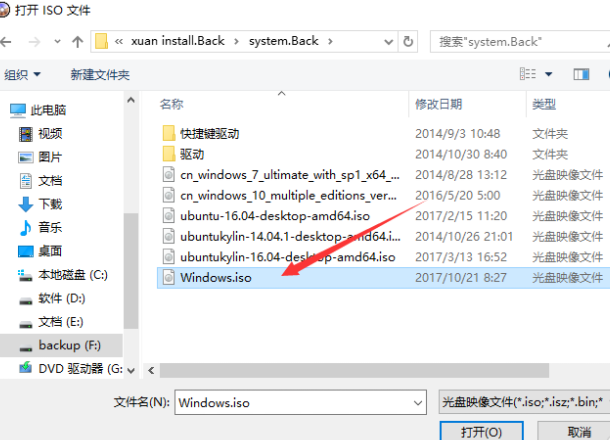Click the 打开(O) button
This screenshot has width=610, height=440.
[x=481, y=431]
